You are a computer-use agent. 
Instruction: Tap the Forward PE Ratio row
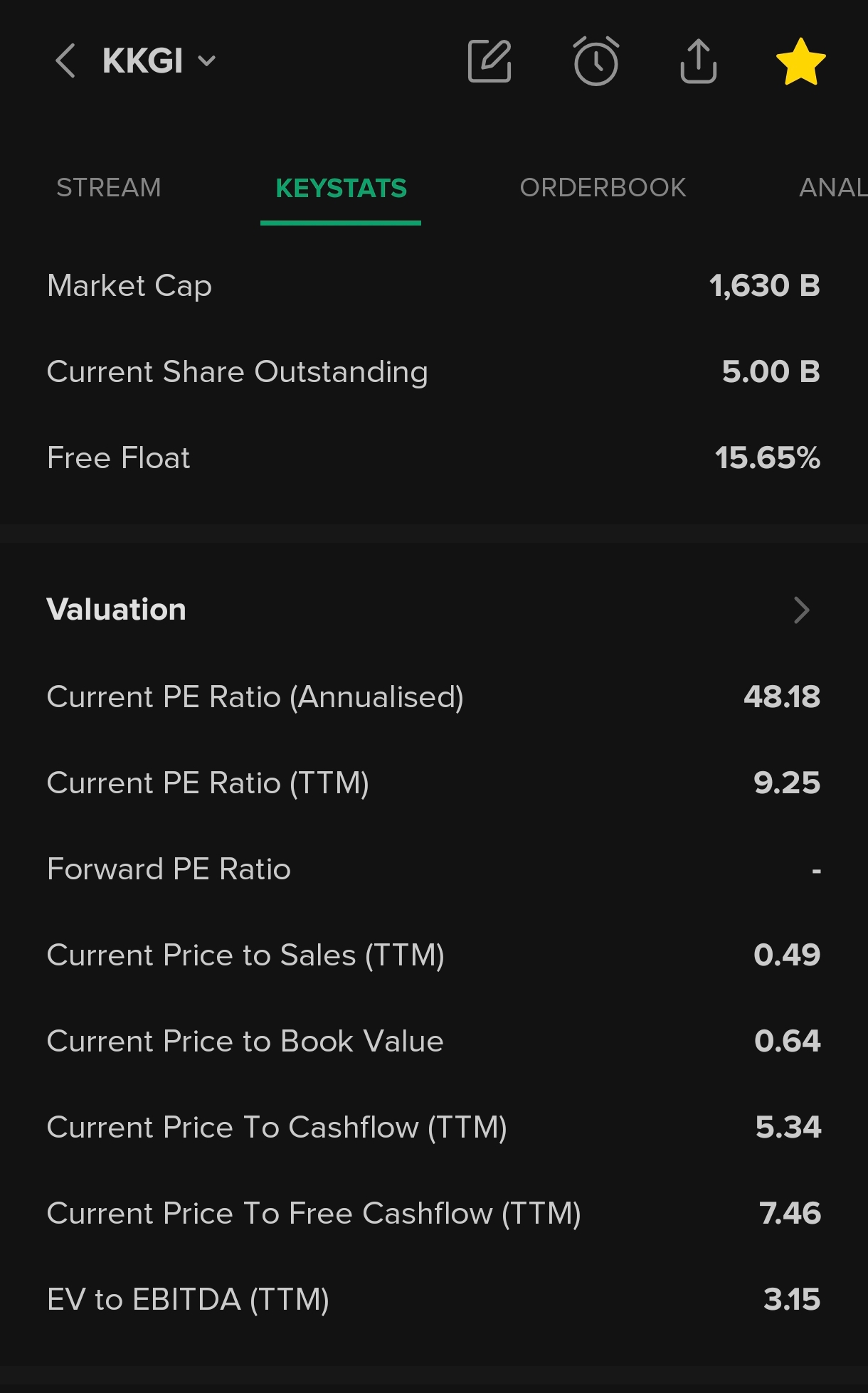pos(434,869)
